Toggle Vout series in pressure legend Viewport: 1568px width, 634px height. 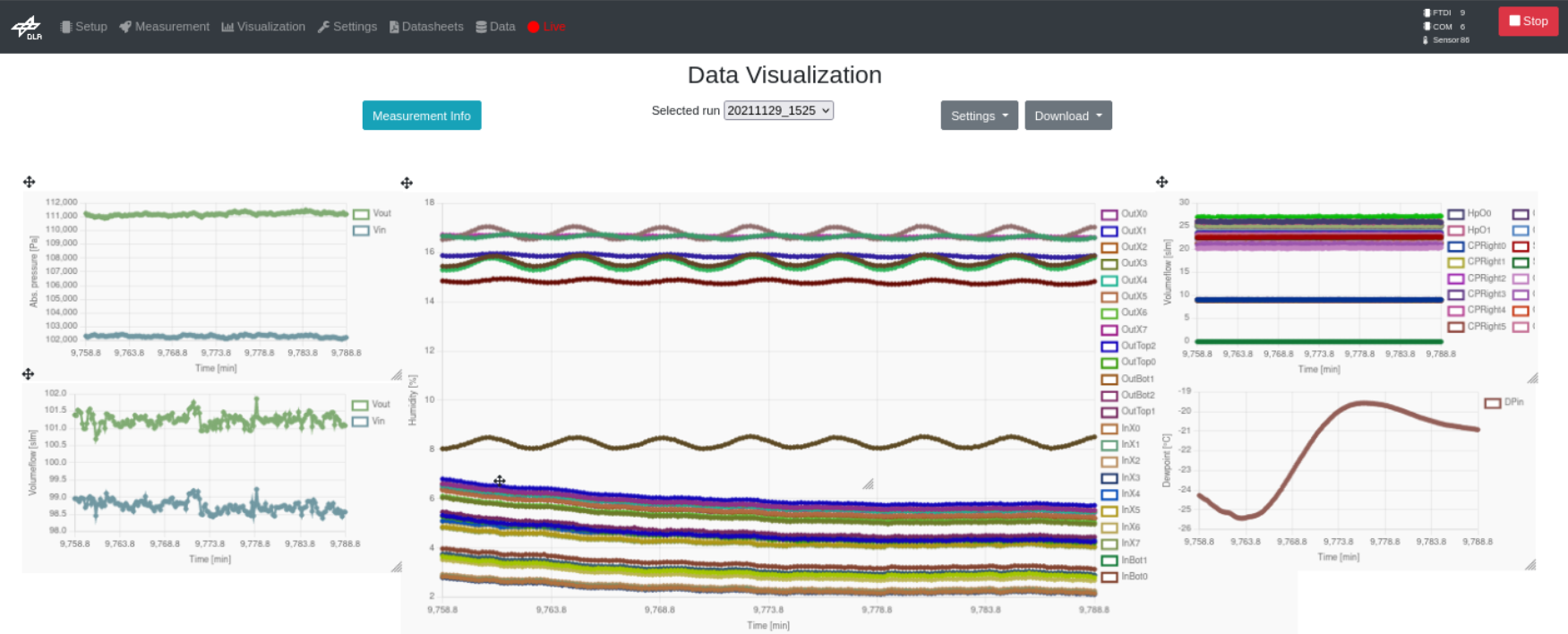pos(372,213)
